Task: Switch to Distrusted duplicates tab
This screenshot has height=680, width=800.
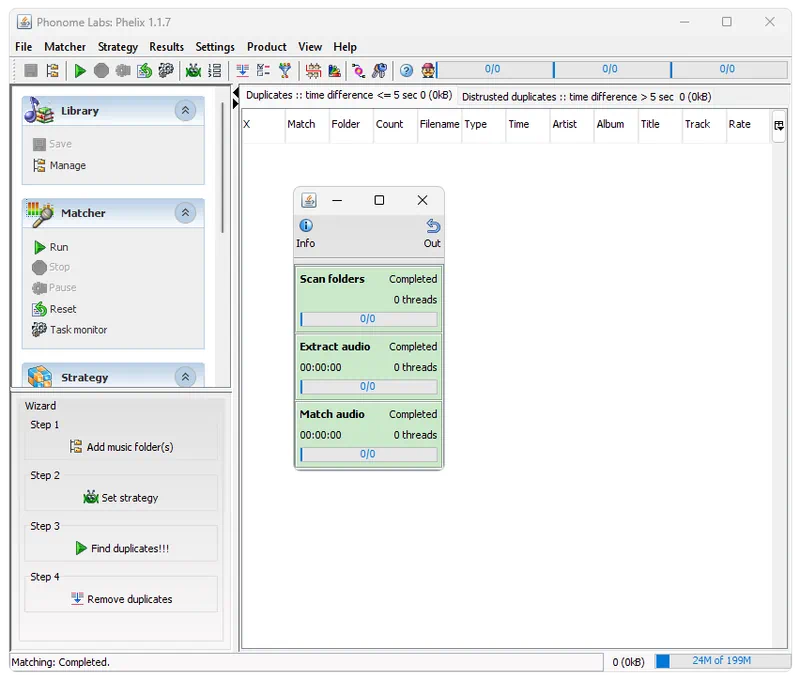Action: 586,96
